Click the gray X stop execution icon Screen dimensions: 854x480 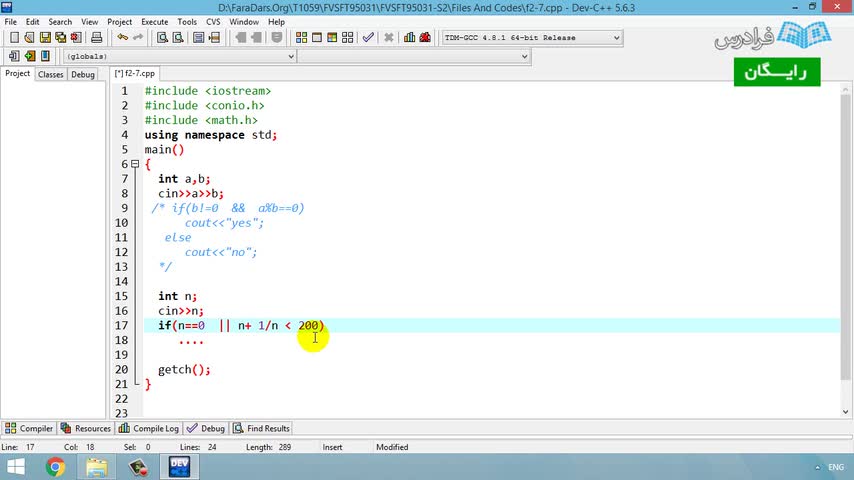coord(389,38)
